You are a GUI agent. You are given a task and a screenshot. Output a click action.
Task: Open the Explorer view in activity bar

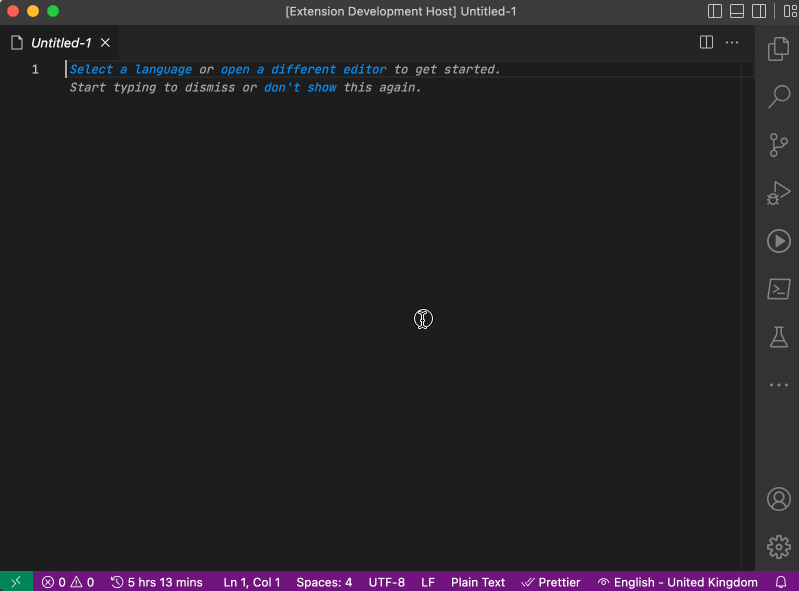[x=779, y=49]
